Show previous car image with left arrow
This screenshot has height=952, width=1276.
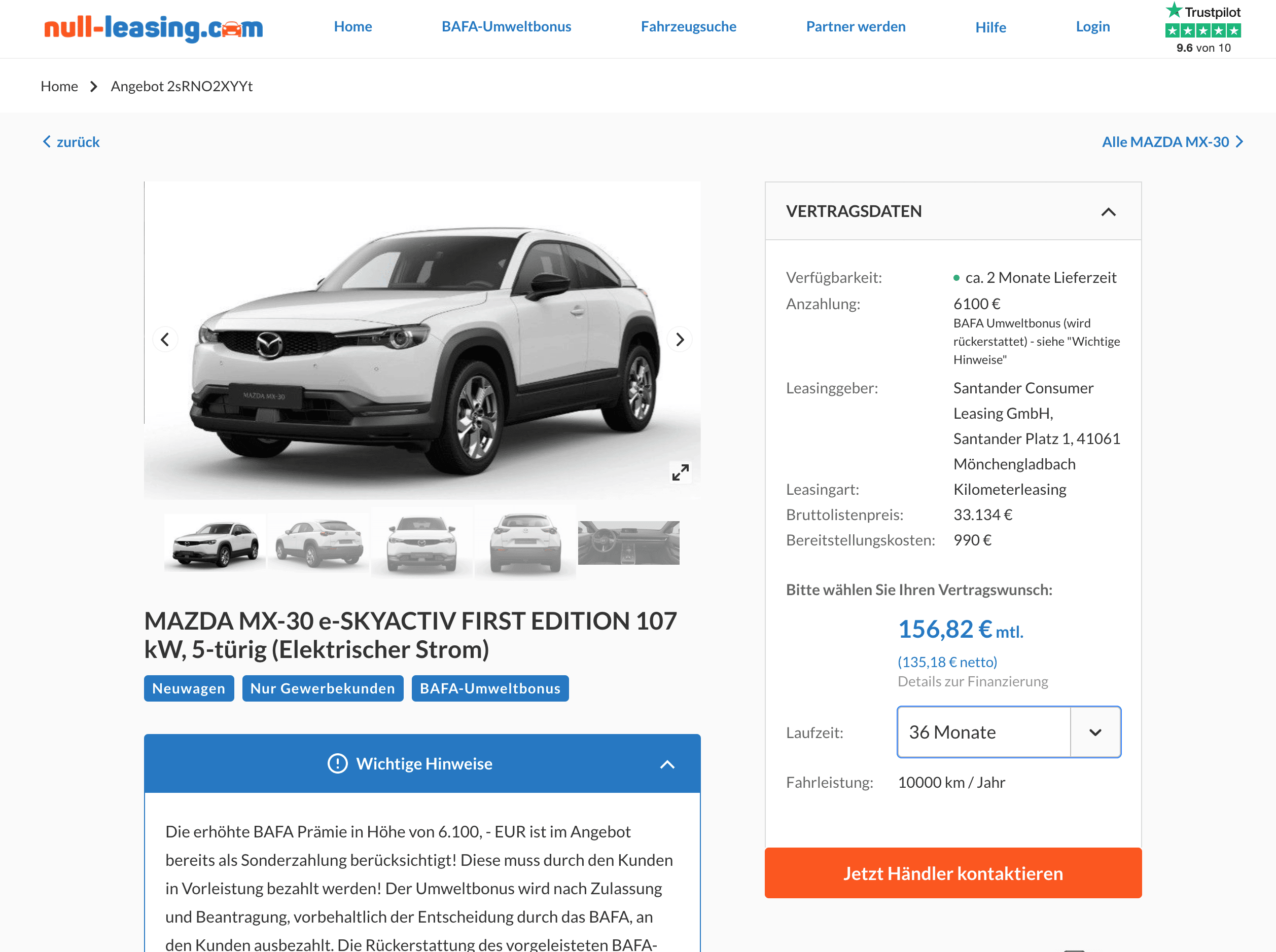pyautogui.click(x=165, y=340)
